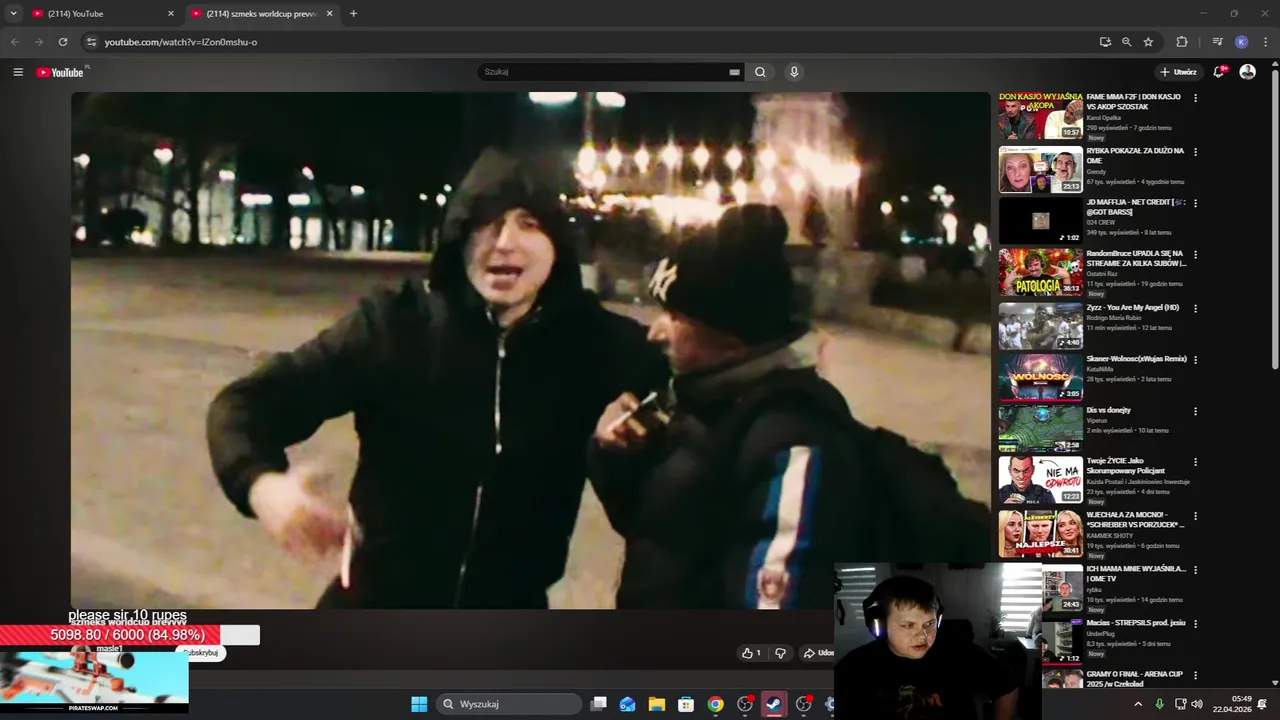Close the szmeks worldcup tab
The height and width of the screenshot is (720, 1280).
tap(330, 14)
